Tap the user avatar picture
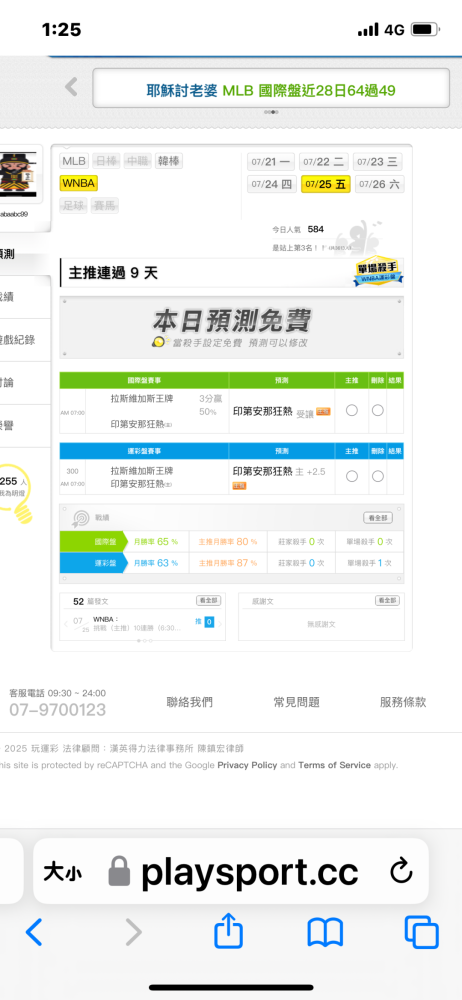 [x=21, y=173]
